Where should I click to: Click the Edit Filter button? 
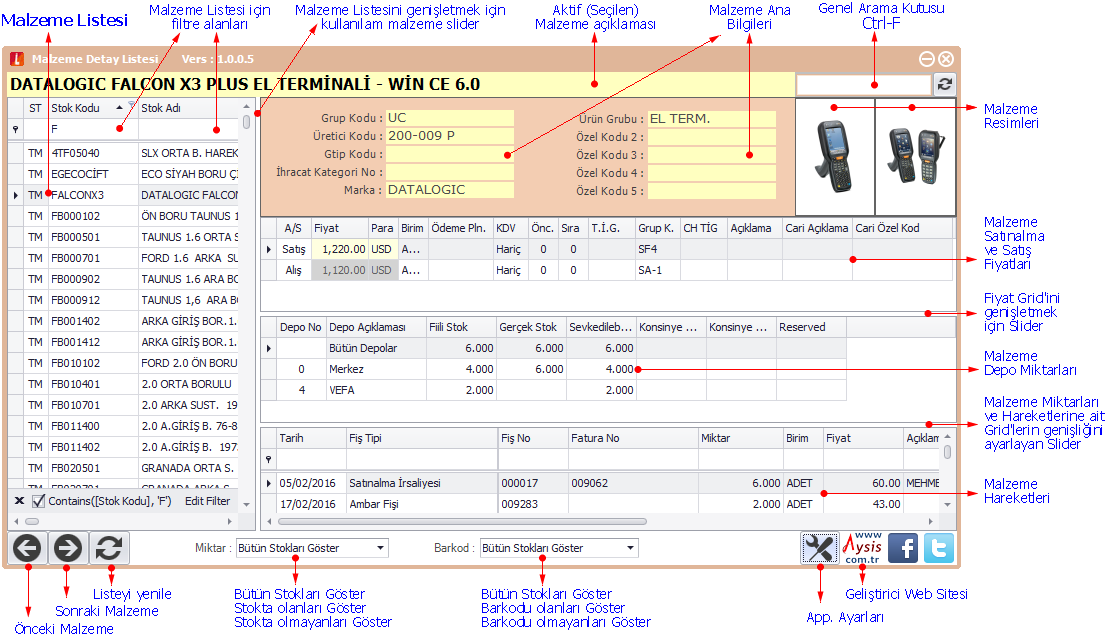(208, 500)
